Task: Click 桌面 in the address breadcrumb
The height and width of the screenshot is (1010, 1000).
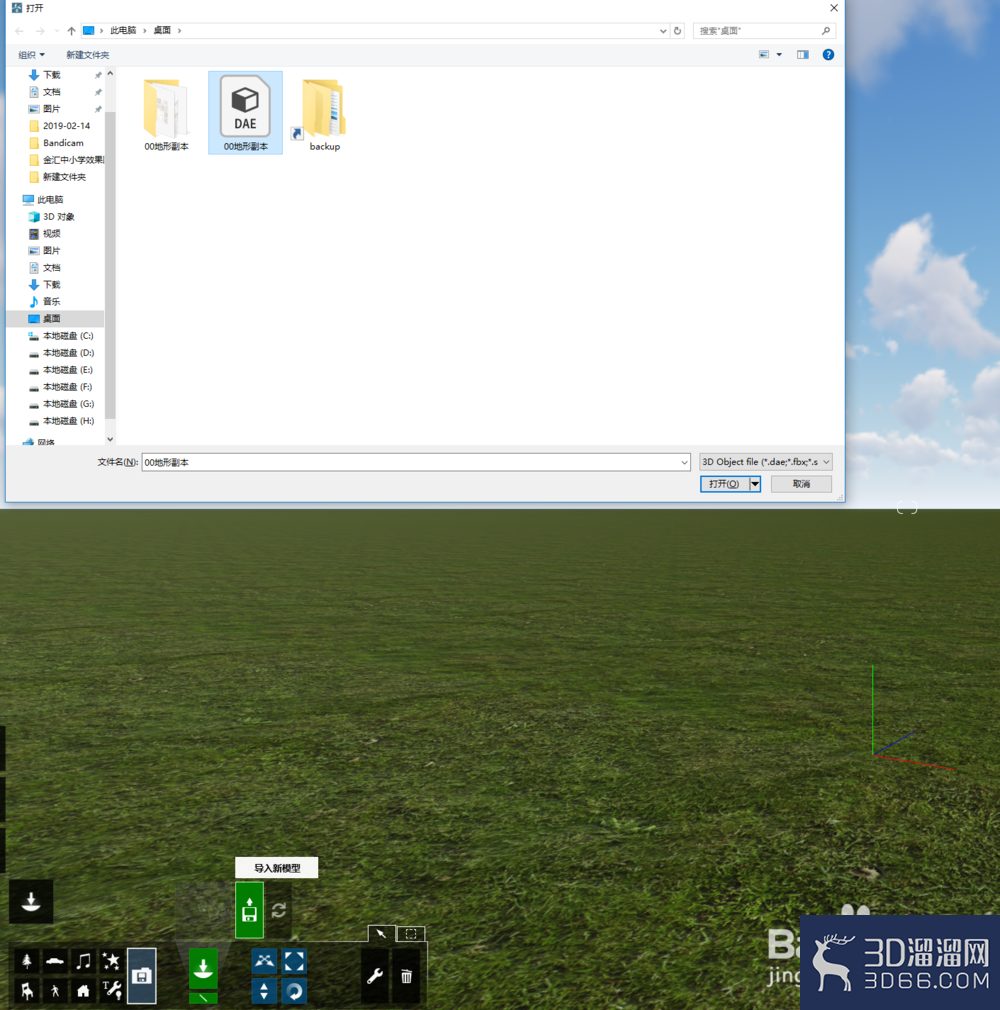Action: (162, 30)
